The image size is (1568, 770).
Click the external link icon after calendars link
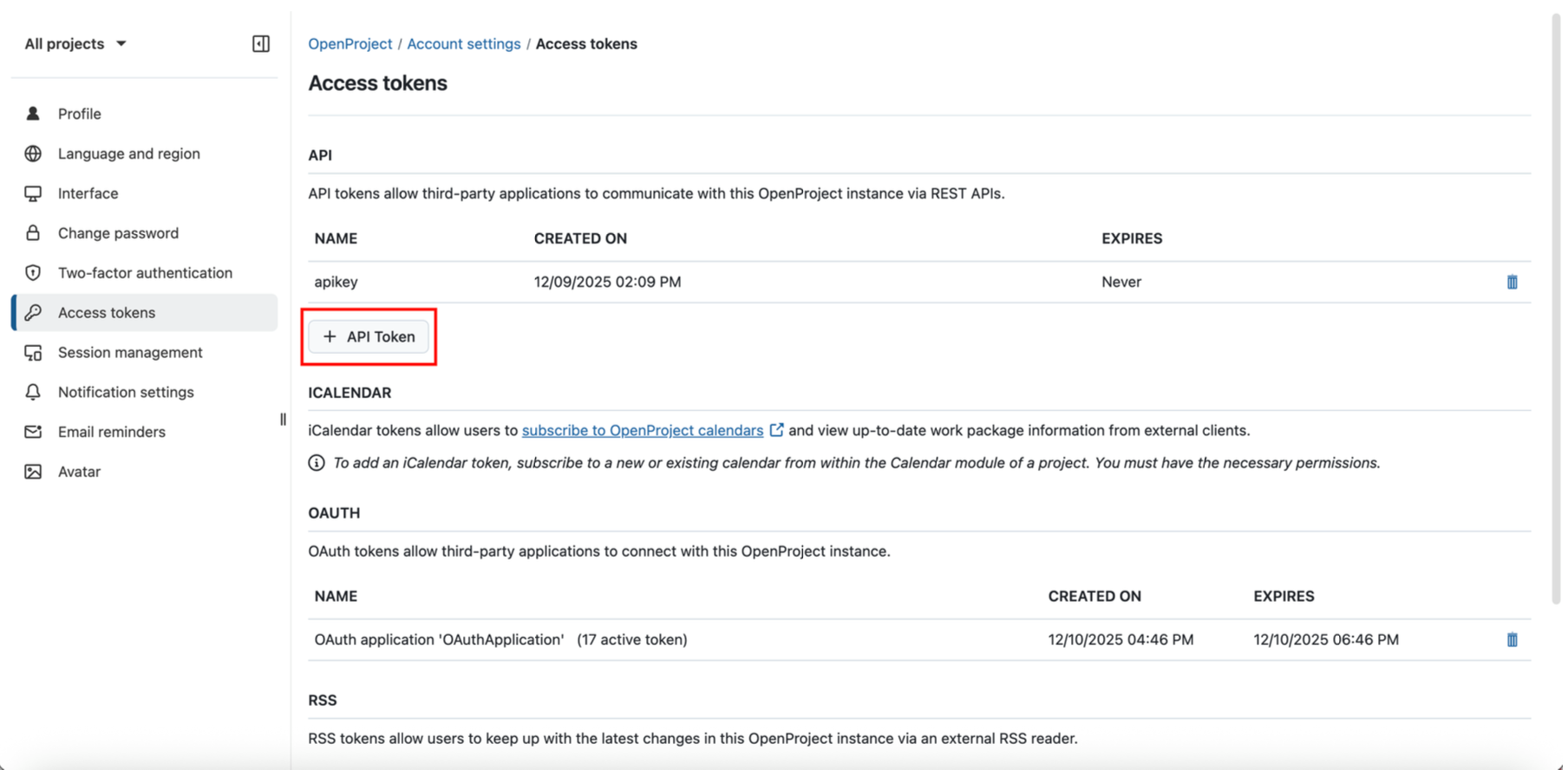tap(776, 429)
